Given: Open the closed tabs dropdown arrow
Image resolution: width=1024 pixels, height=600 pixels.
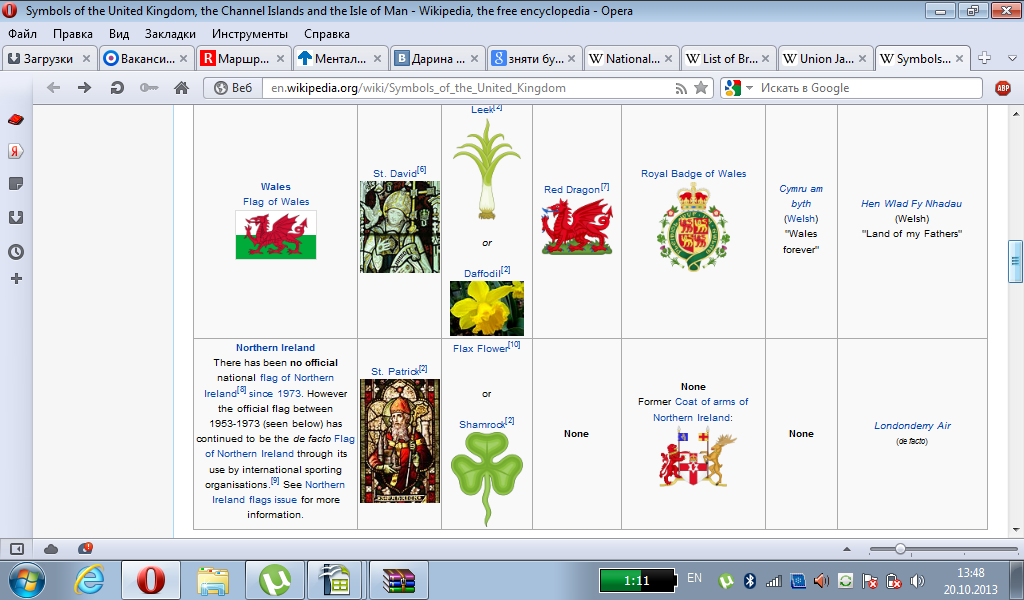Looking at the screenshot, I should [x=1012, y=59].
